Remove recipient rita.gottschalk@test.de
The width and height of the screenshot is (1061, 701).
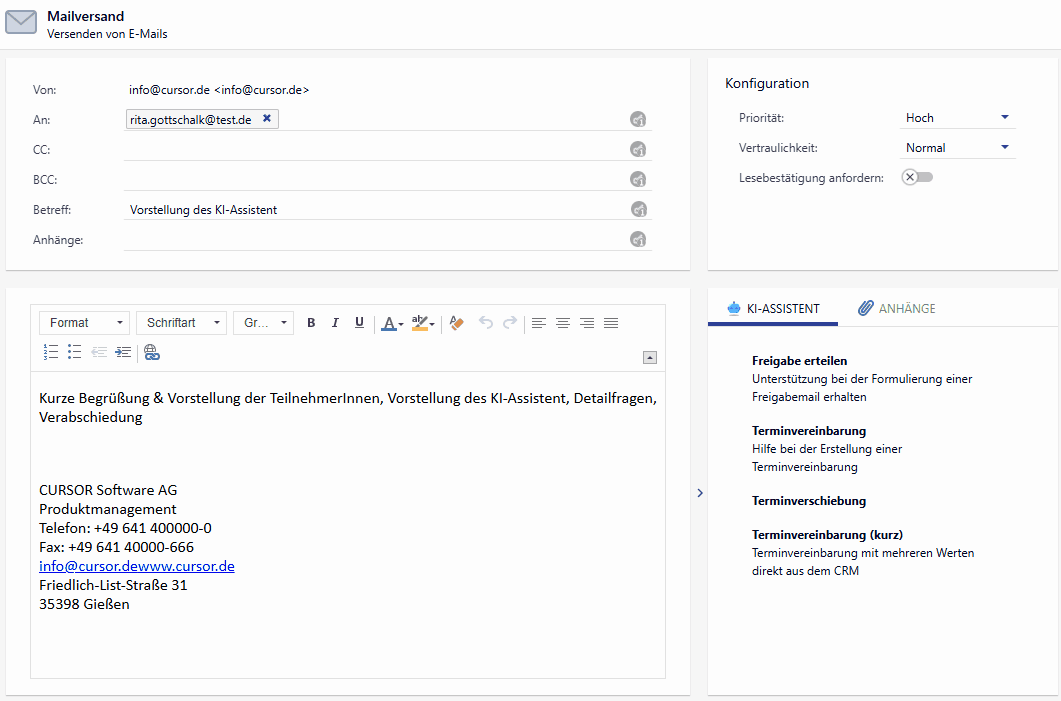[267, 118]
